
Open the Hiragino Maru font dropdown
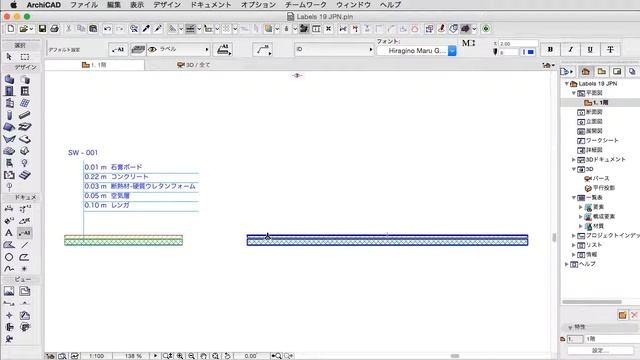(x=452, y=51)
